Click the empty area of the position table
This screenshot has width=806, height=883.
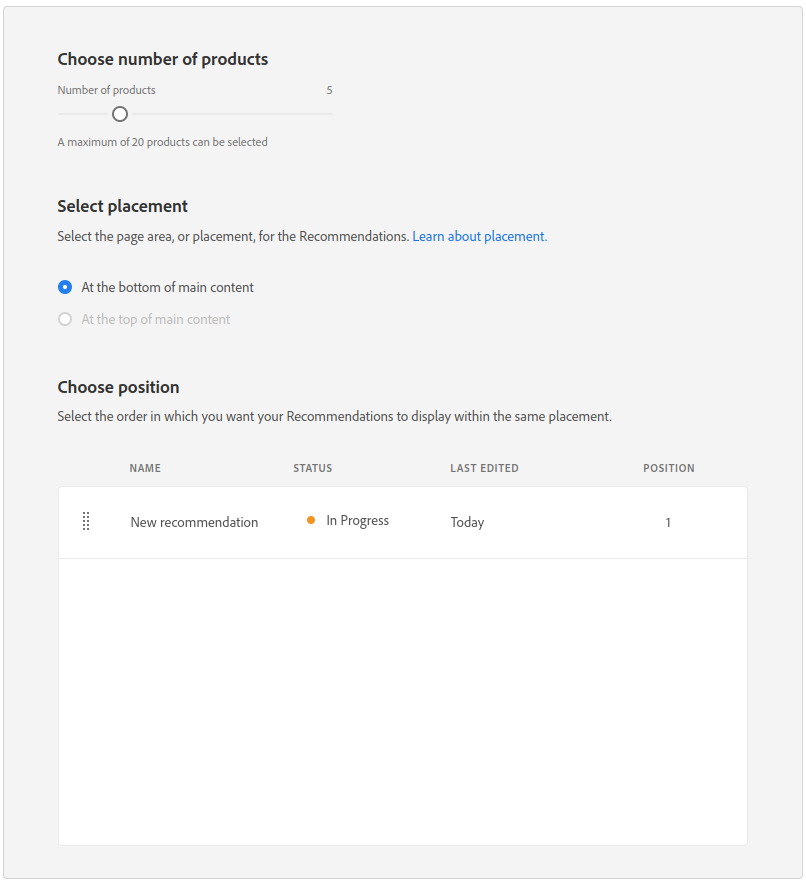(x=403, y=701)
